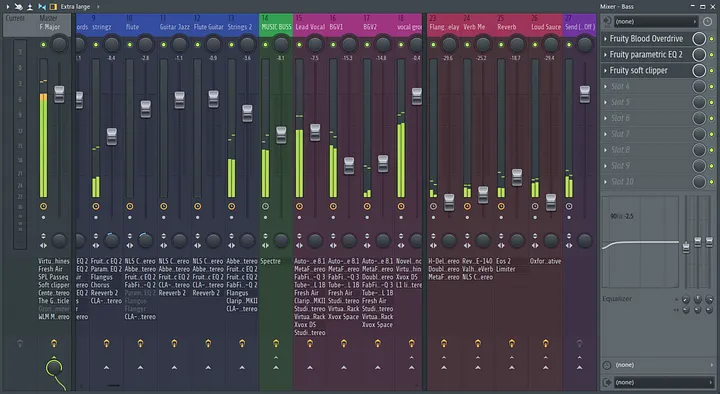
Task: Click the send icon below flute track
Action: (x=140, y=343)
